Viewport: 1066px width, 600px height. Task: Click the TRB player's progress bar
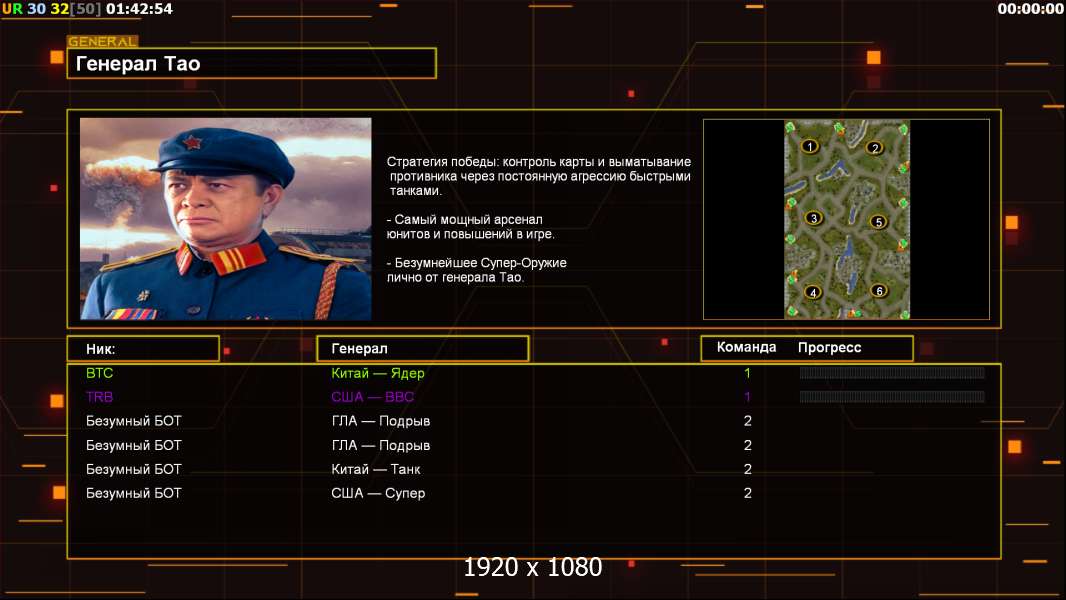click(x=892, y=397)
